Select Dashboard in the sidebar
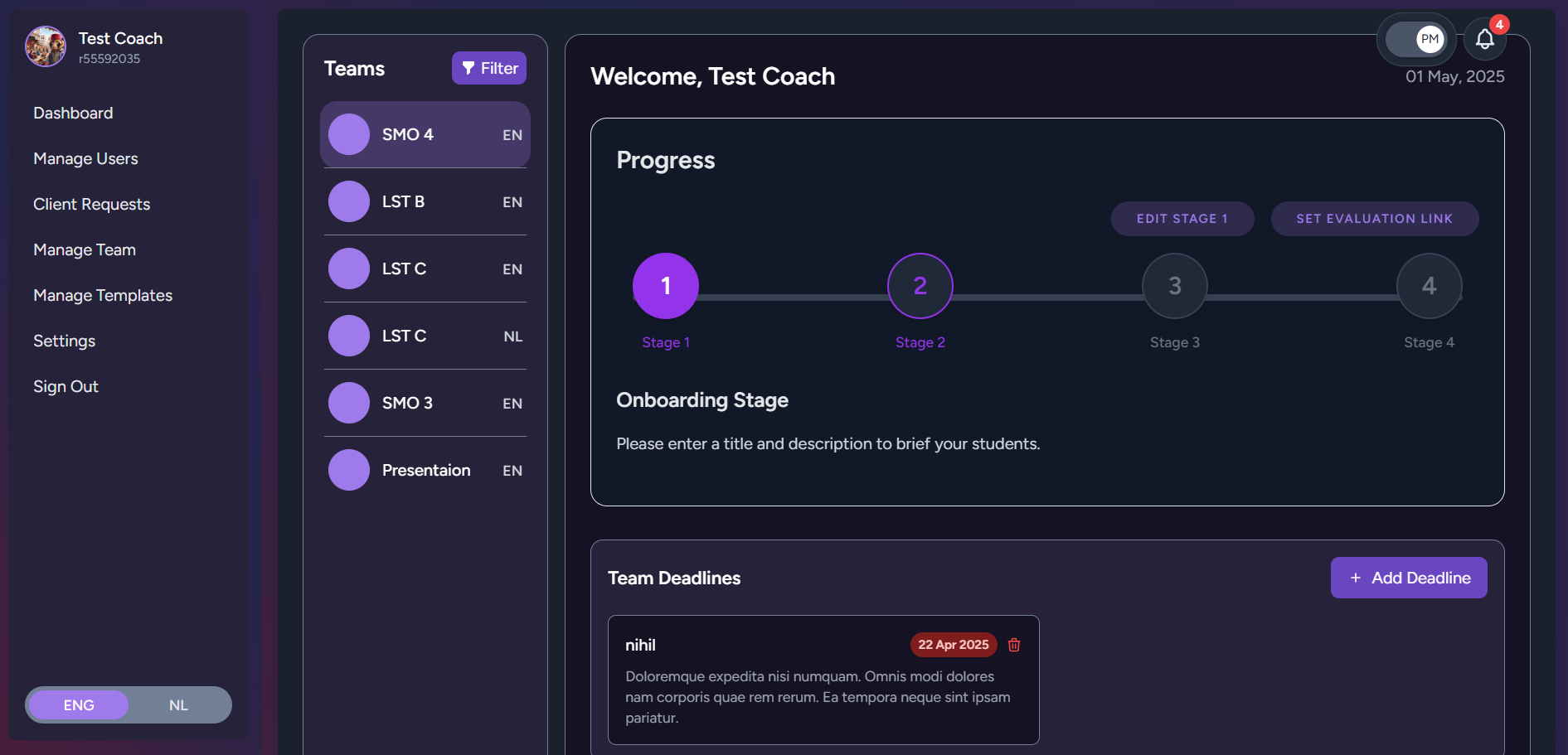The width and height of the screenshot is (1568, 755). [73, 113]
